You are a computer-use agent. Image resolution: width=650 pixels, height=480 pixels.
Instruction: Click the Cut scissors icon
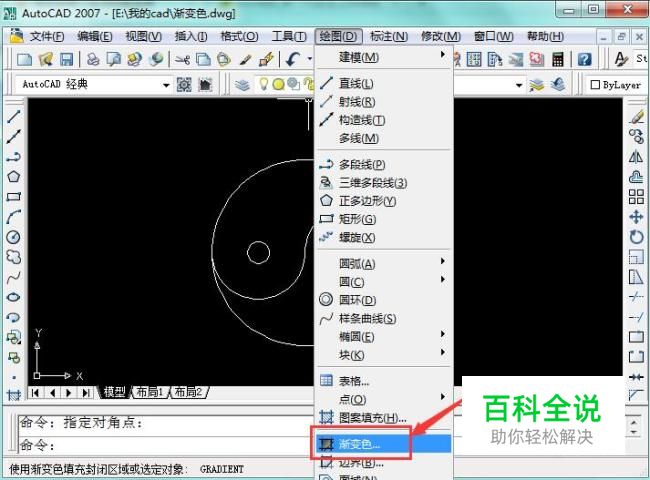(x=182, y=60)
